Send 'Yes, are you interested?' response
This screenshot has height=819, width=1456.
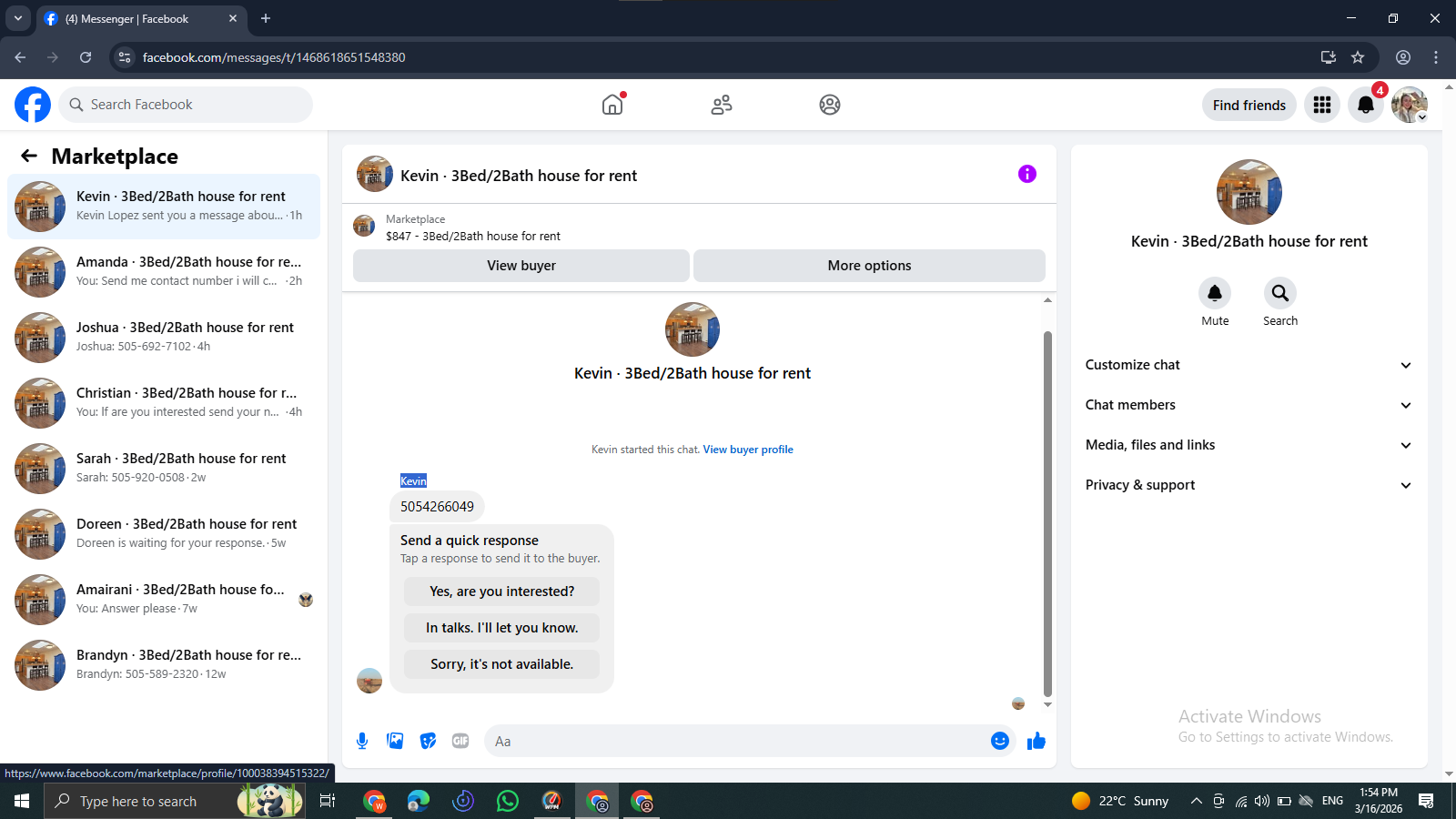point(501,591)
